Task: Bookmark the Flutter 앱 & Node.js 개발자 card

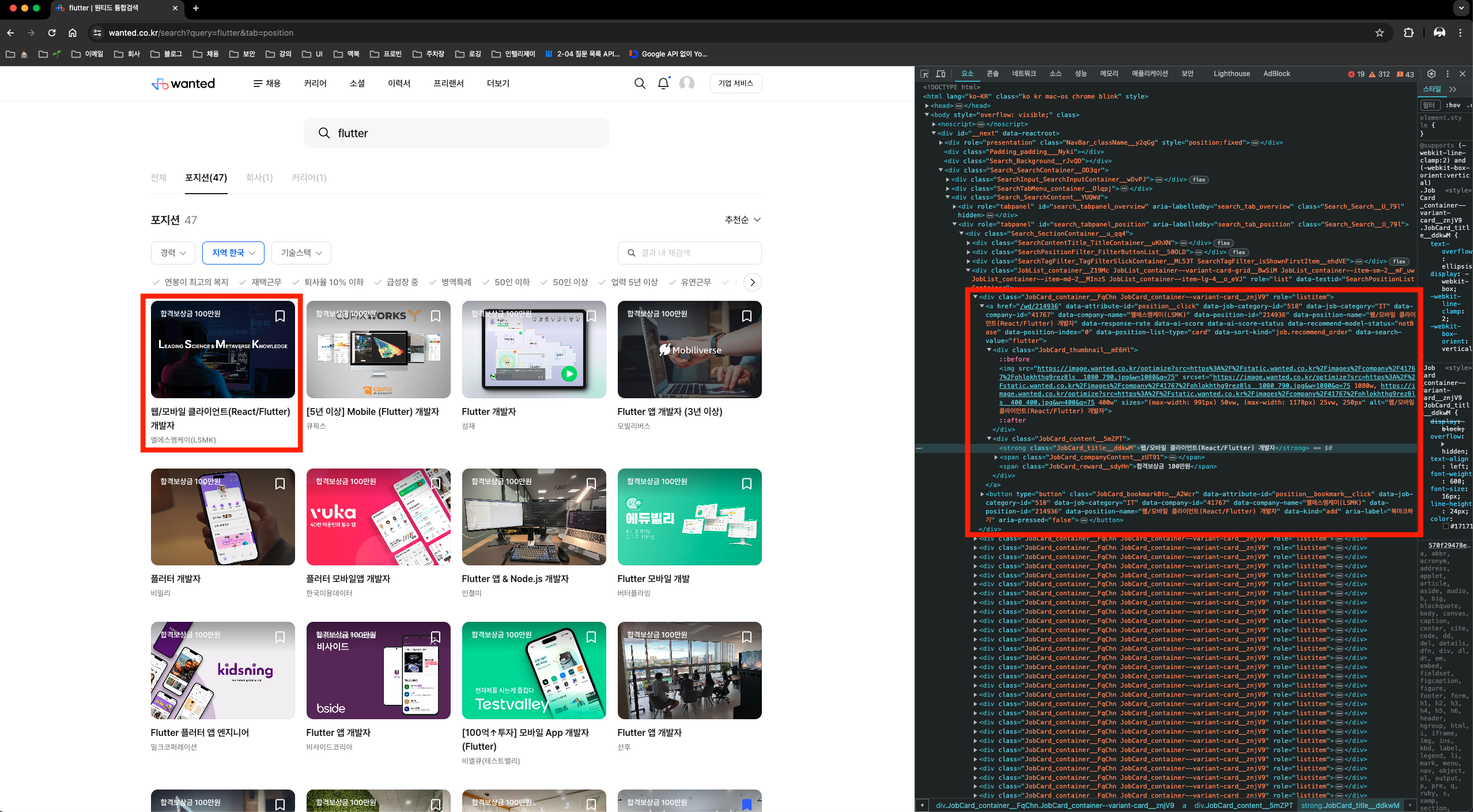Action: pyautogui.click(x=591, y=484)
